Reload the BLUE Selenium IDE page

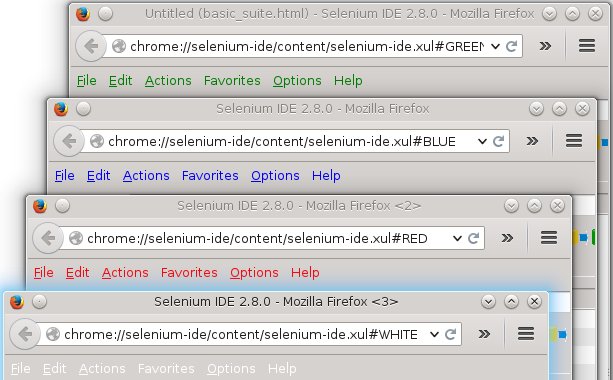click(x=498, y=141)
